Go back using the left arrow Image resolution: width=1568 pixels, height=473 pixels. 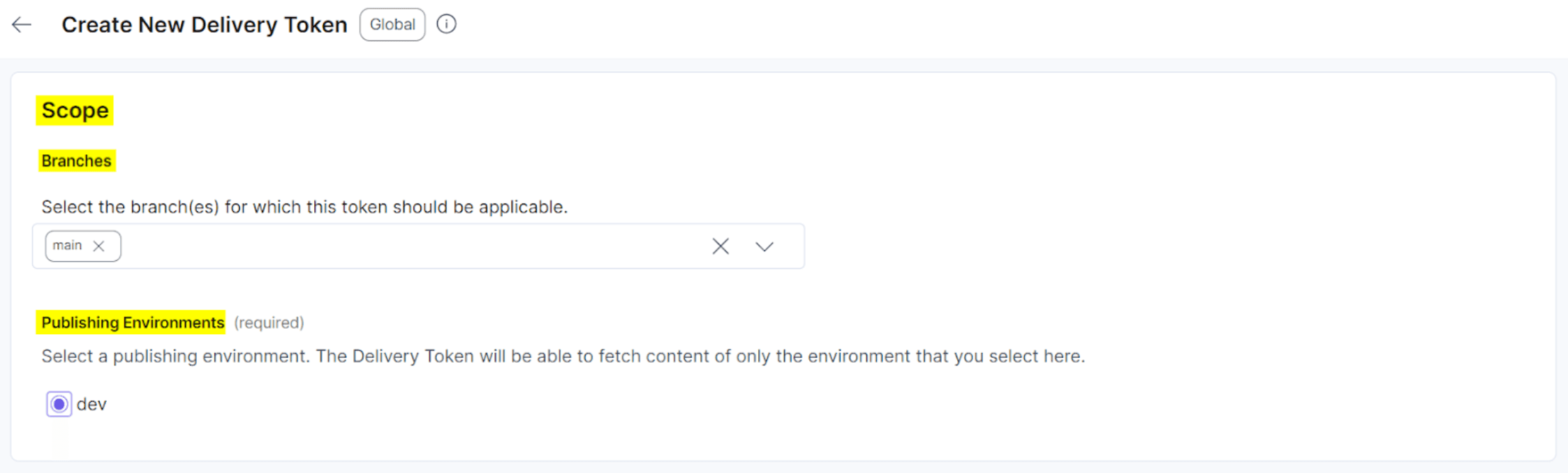coord(22,25)
